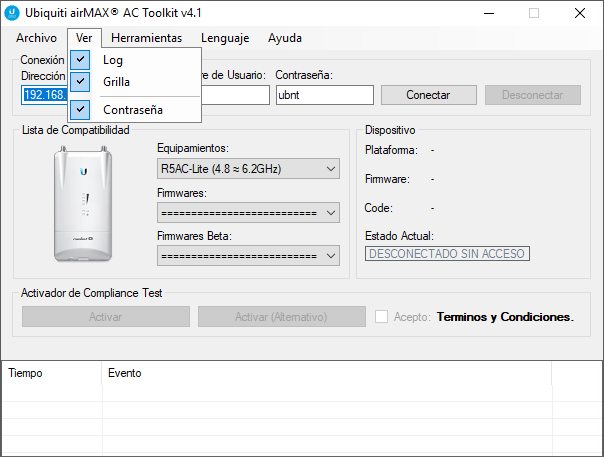The width and height of the screenshot is (604, 457).
Task: Toggle the Log view menu option
Action: tap(134, 60)
